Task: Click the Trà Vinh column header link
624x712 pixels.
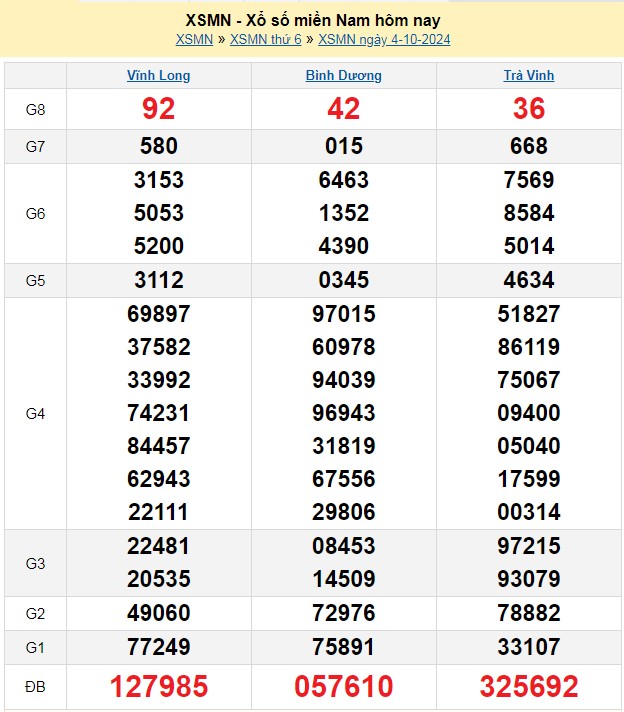Action: [528, 76]
